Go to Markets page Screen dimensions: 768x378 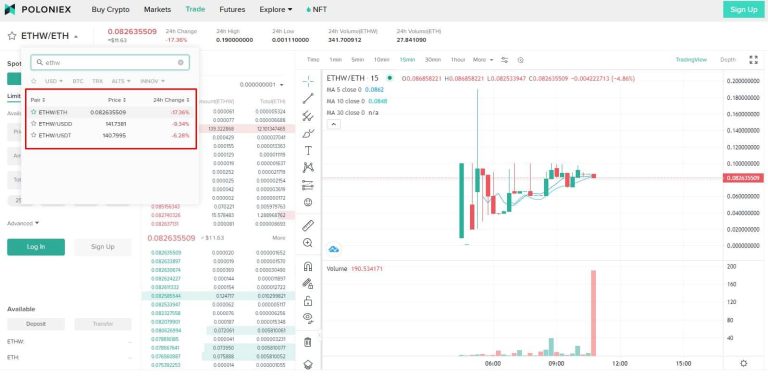[158, 9]
